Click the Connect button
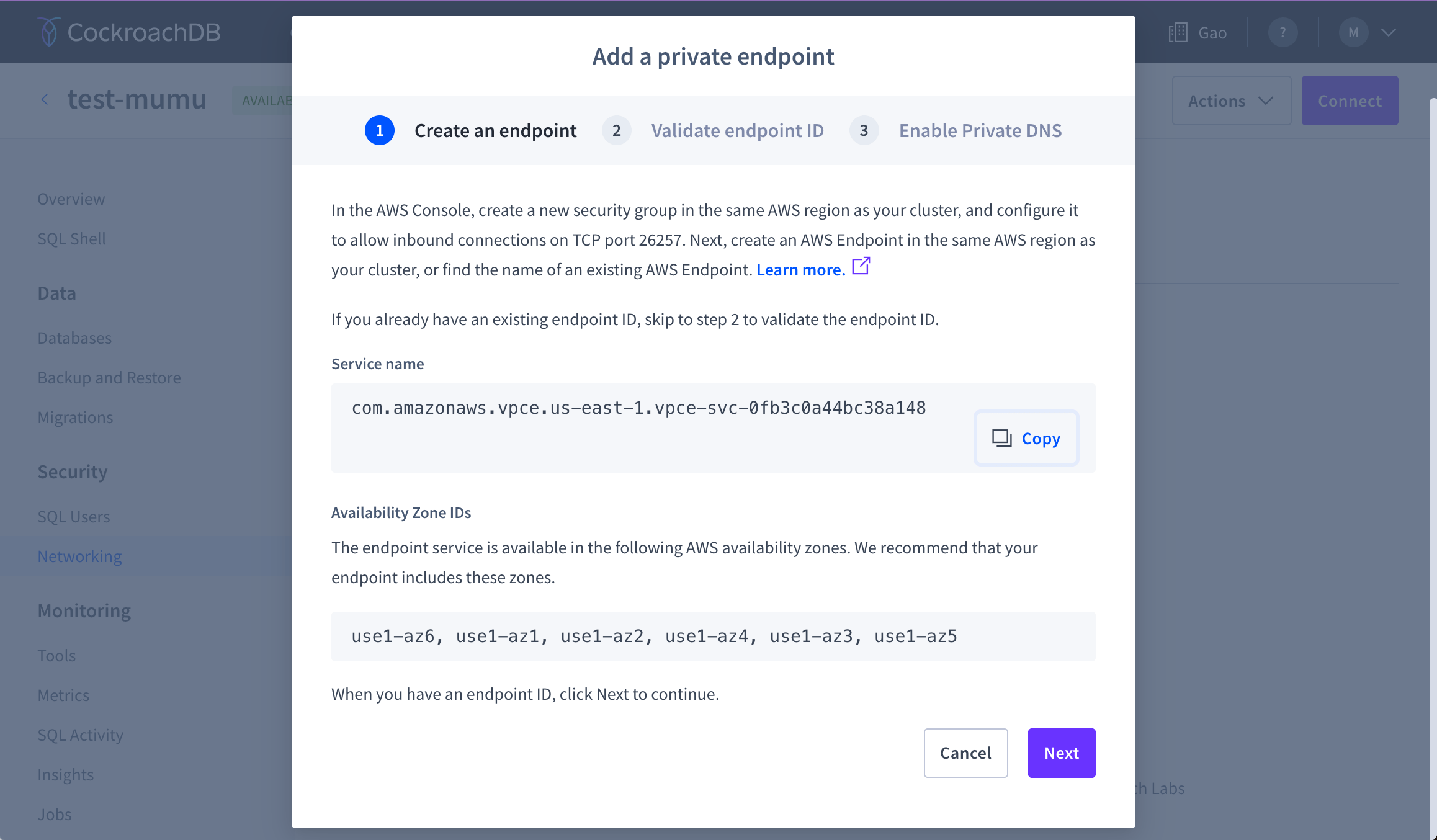Image resolution: width=1437 pixels, height=840 pixels. point(1350,101)
